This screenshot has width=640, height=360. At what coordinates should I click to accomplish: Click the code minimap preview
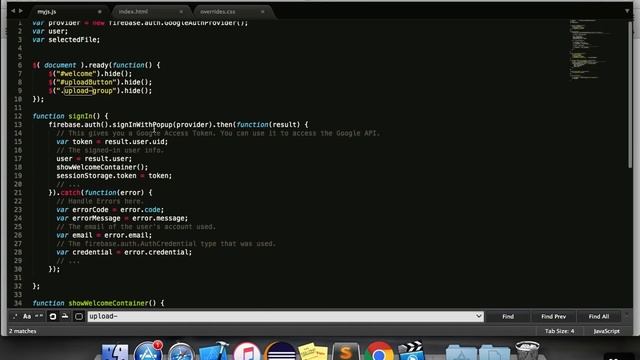(590, 49)
